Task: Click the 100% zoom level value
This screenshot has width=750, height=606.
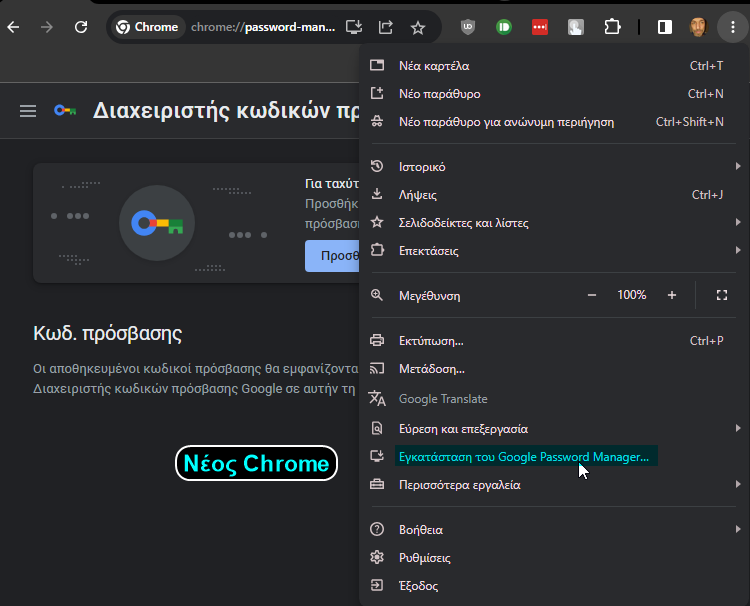Action: [x=631, y=295]
